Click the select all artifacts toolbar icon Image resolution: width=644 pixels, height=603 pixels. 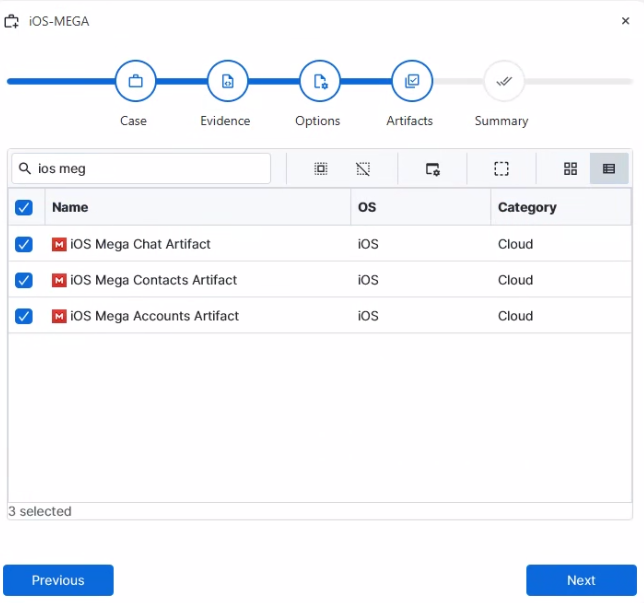point(321,168)
